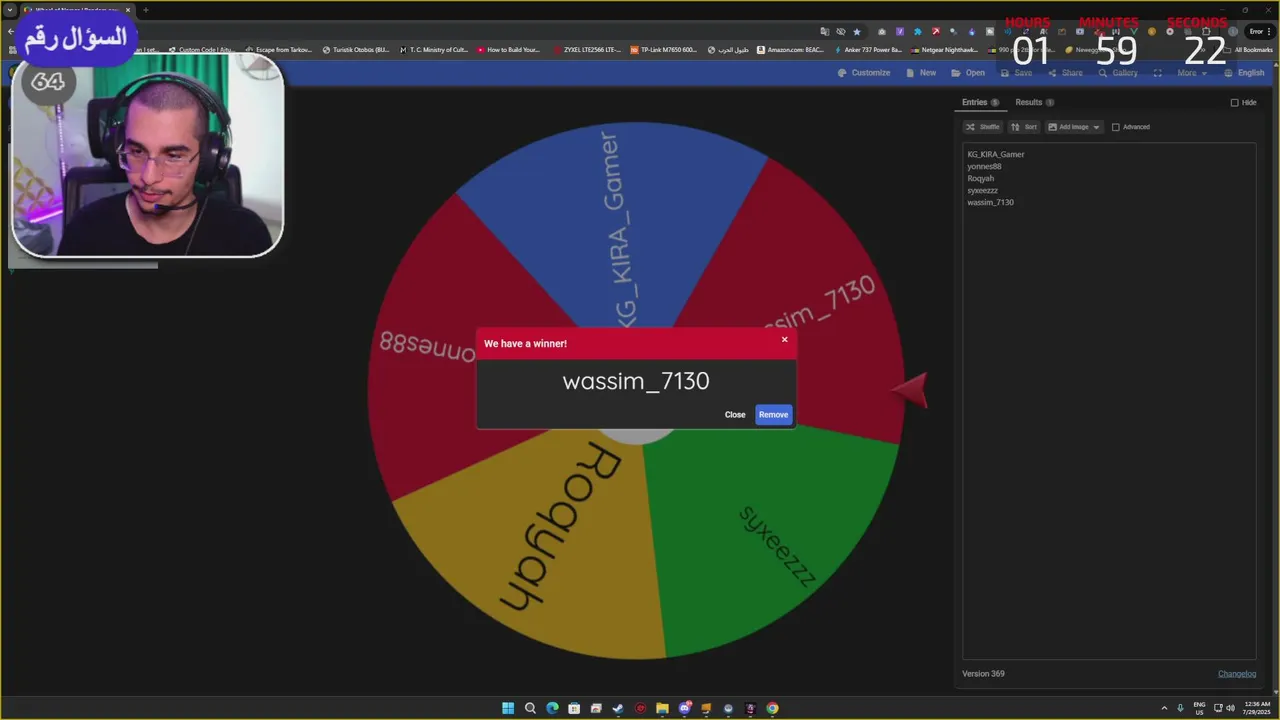Enable the Advanced checkbox
The width and height of the screenshot is (1280, 720).
1116,127
